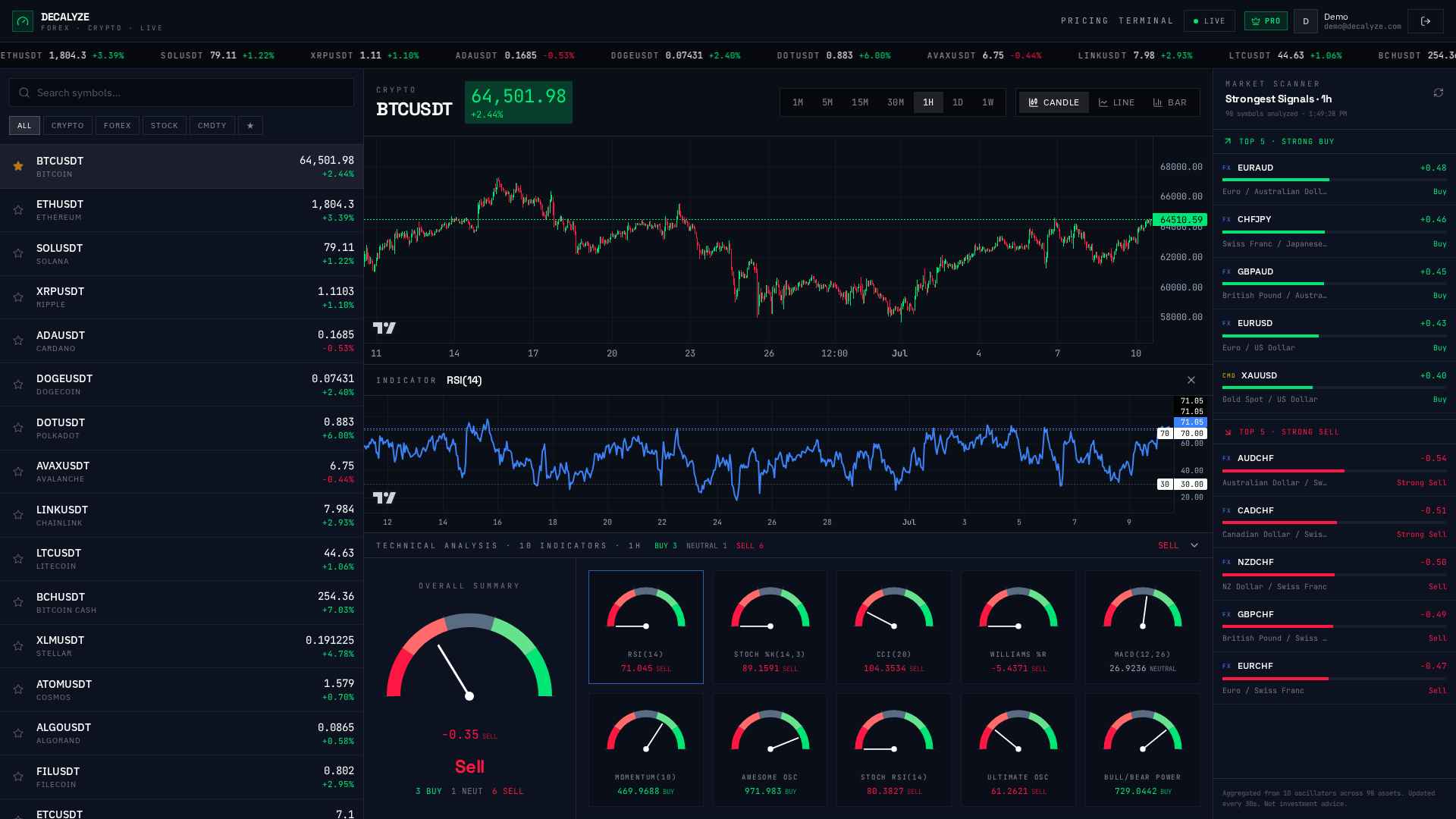
Task: Select the 30M timeframe
Action: [896, 102]
